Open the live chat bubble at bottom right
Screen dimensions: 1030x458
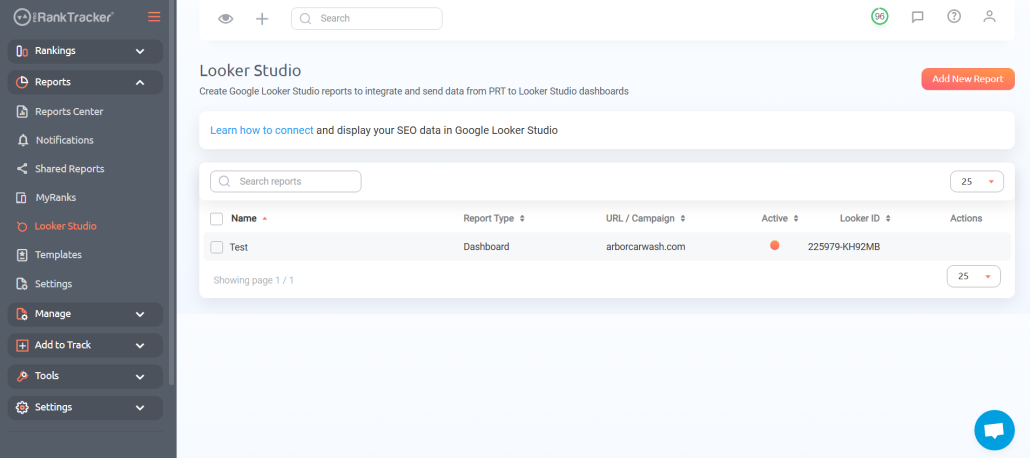coord(995,430)
